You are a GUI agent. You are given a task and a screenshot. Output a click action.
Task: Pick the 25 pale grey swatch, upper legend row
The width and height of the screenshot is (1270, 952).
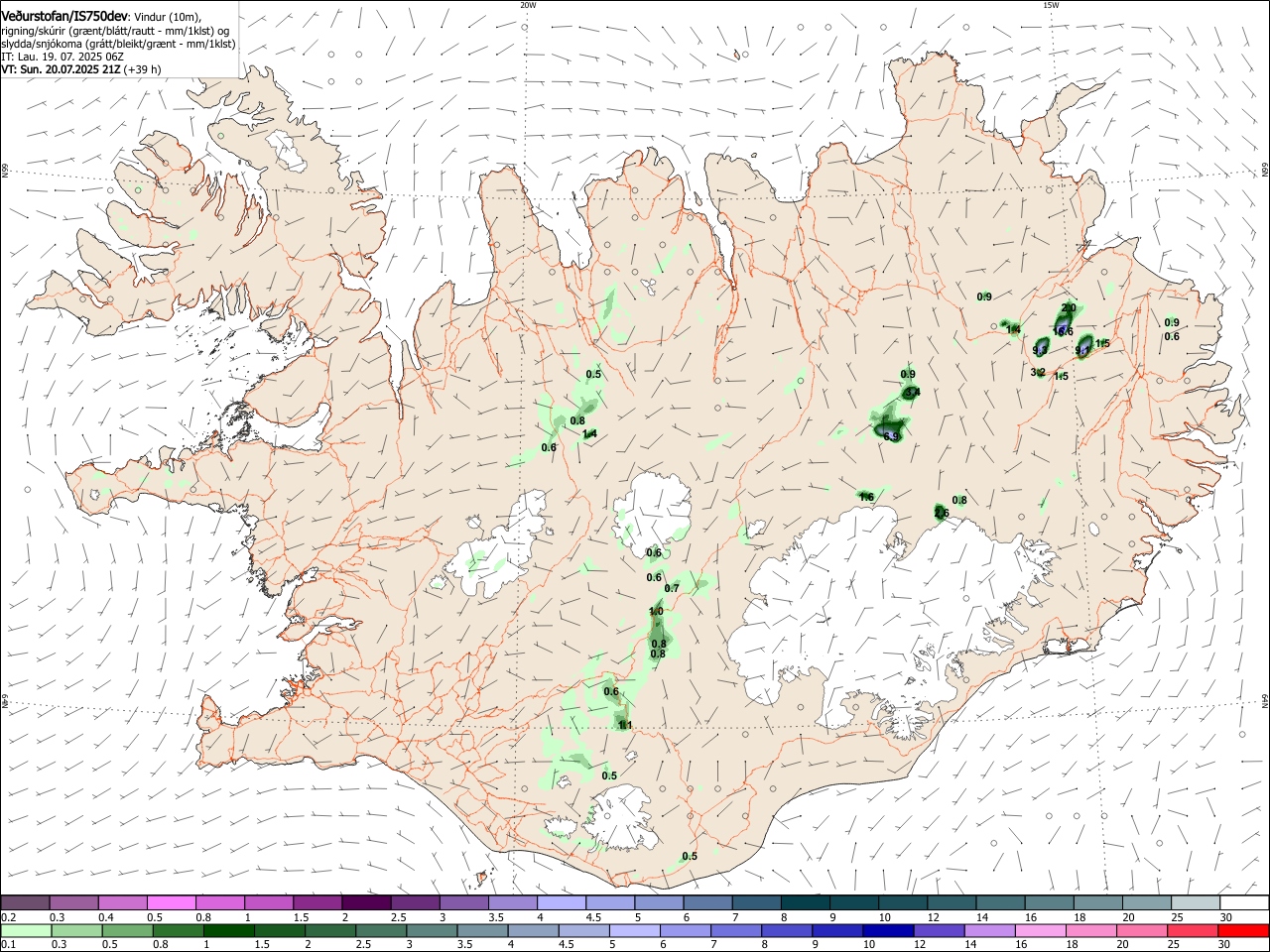(1195, 903)
